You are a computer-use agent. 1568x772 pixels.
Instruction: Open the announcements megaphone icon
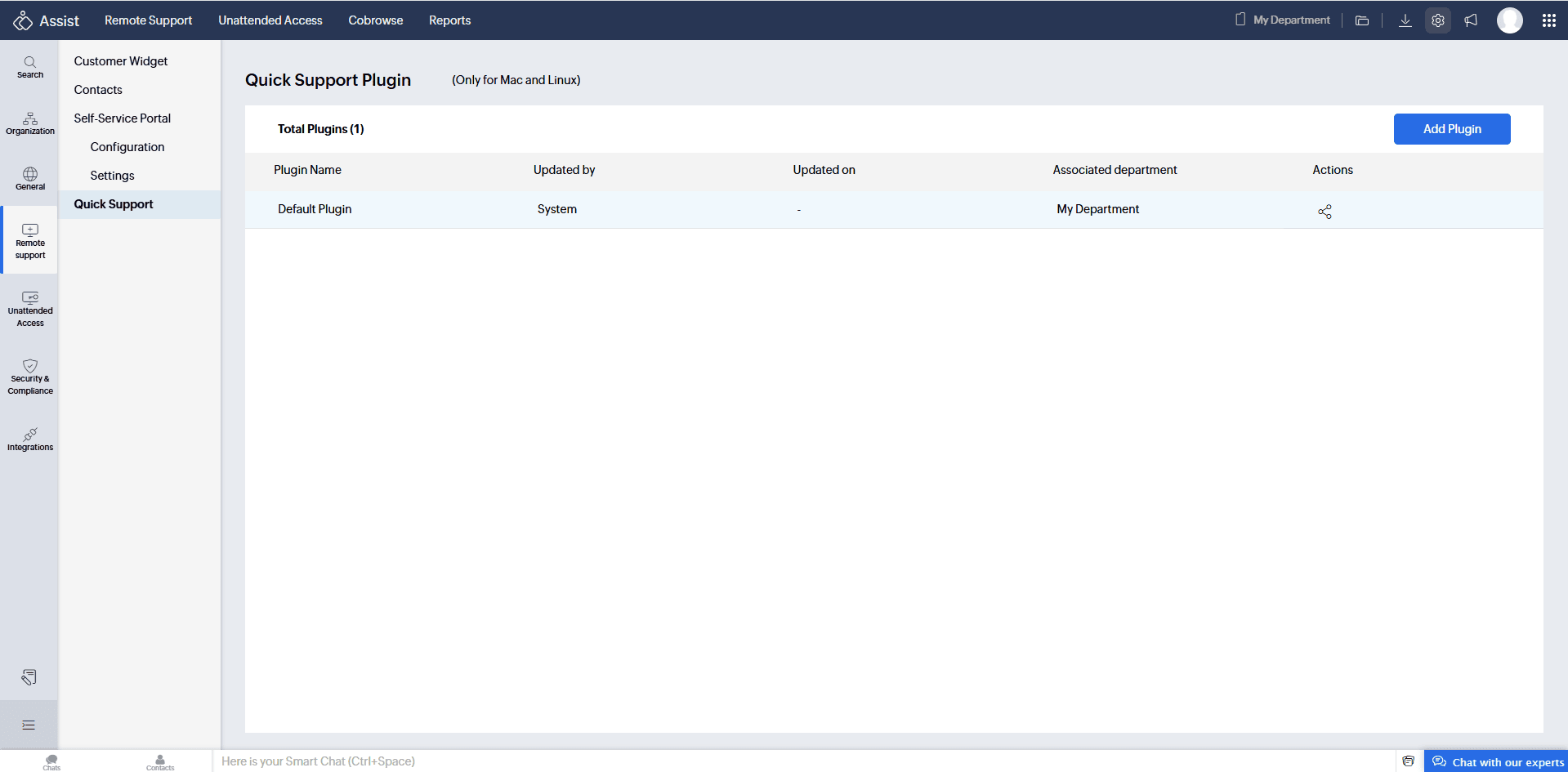pos(1471,20)
